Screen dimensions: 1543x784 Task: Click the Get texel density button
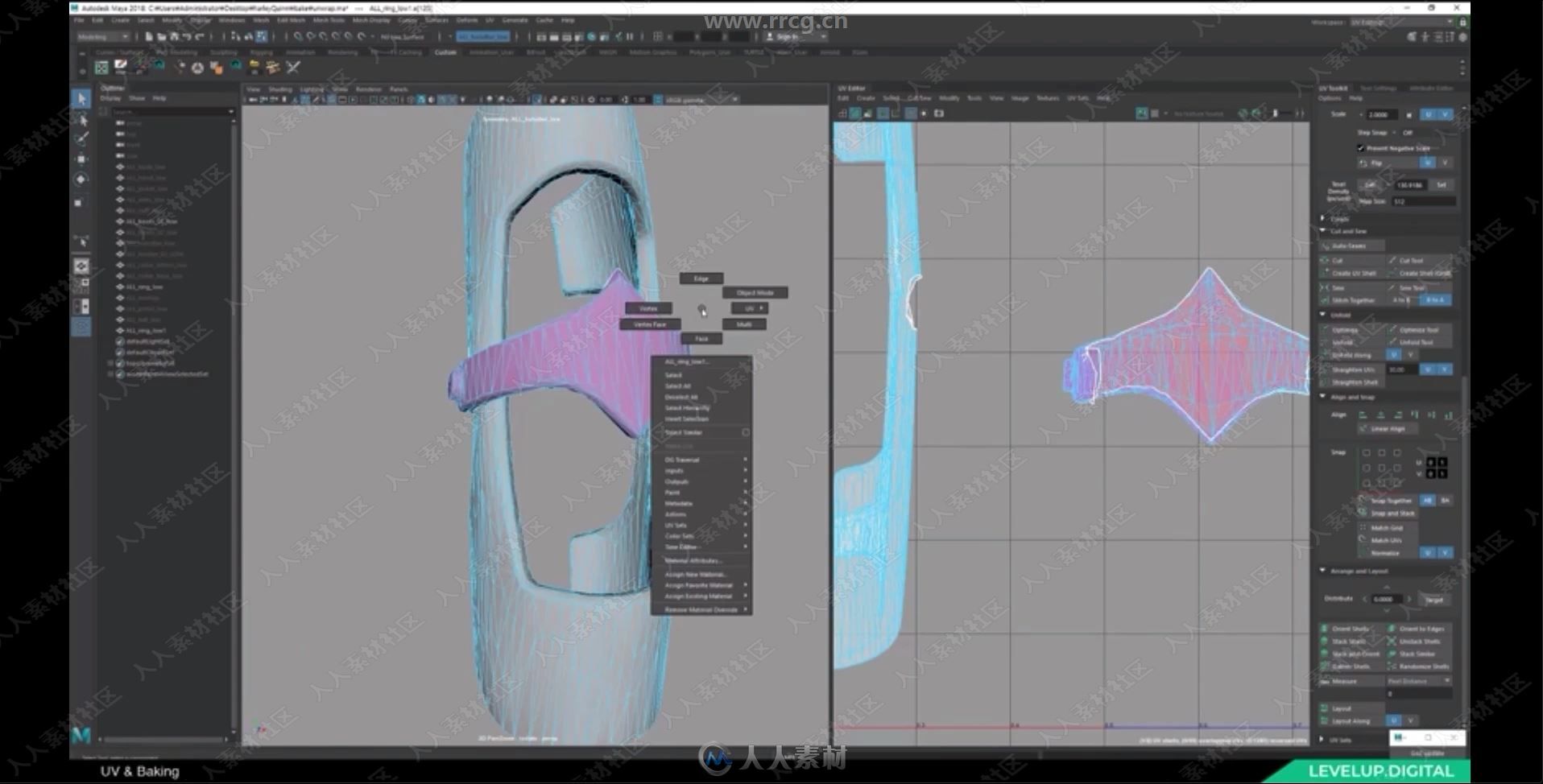tap(1370, 185)
